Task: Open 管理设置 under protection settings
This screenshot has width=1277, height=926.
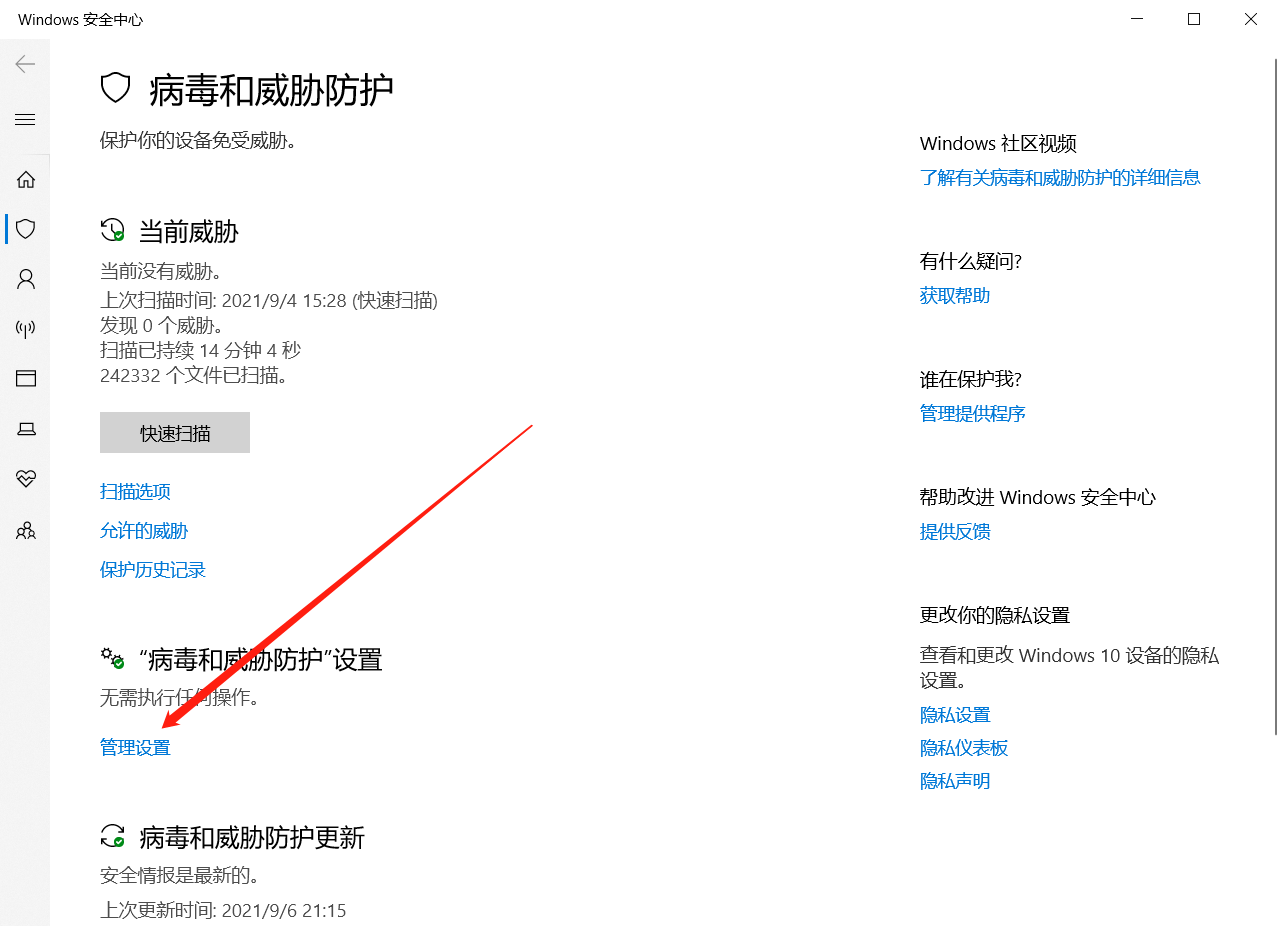Action: (135, 746)
